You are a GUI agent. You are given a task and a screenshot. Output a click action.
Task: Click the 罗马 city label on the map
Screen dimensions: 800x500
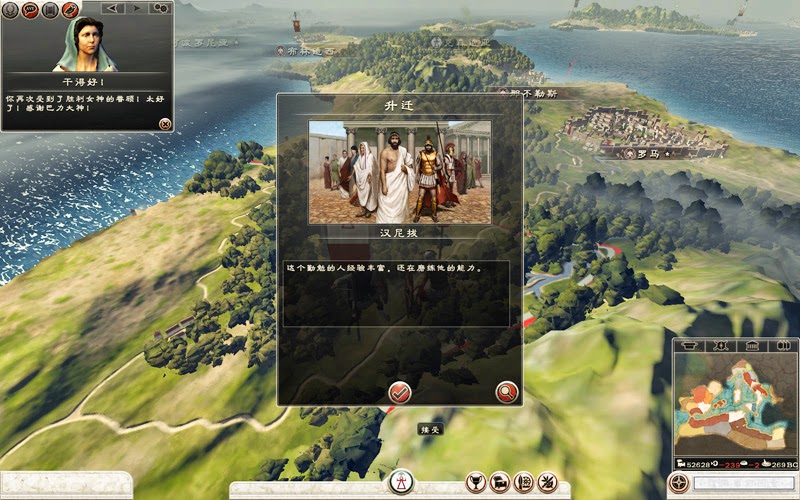point(648,154)
